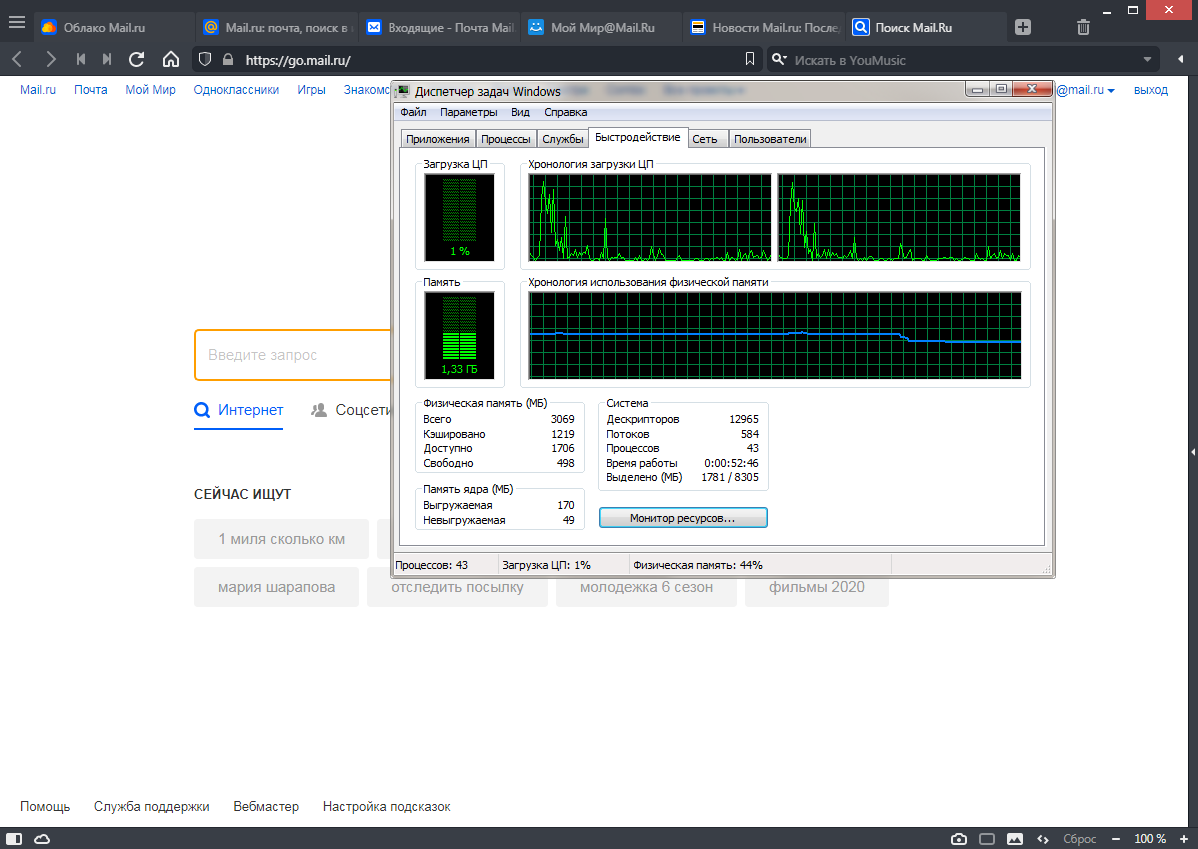This screenshot has width=1198, height=849.
Task: Open the Вид menu in Task Manager
Action: coord(520,112)
